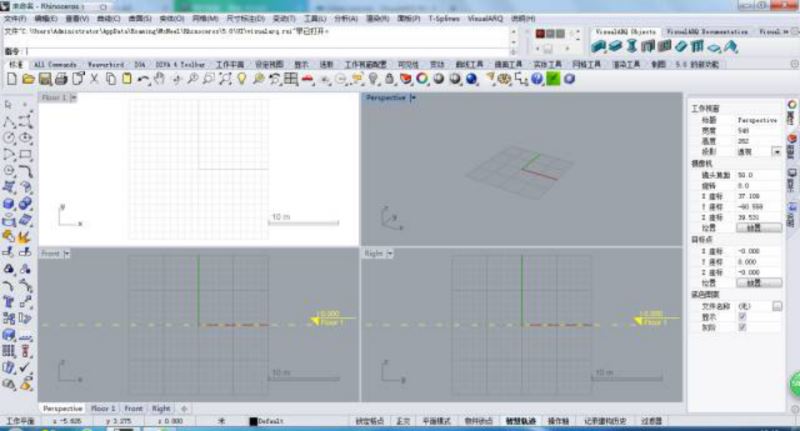
Task: Toggle 智慧轨迹 SmartTrack in status bar
Action: 520,421
